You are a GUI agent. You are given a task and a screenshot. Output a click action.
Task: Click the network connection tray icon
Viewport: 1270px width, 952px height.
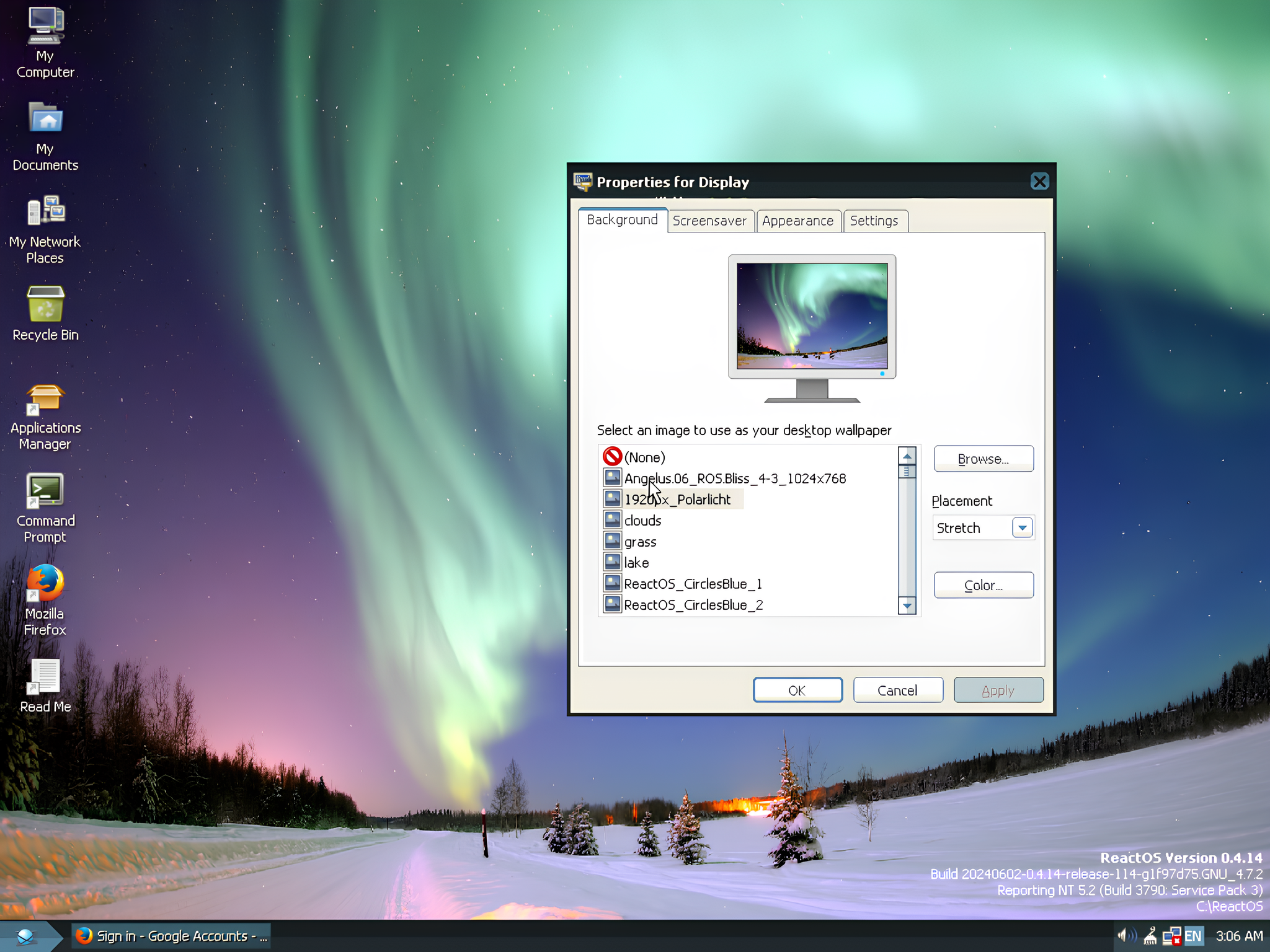pyautogui.click(x=1171, y=936)
